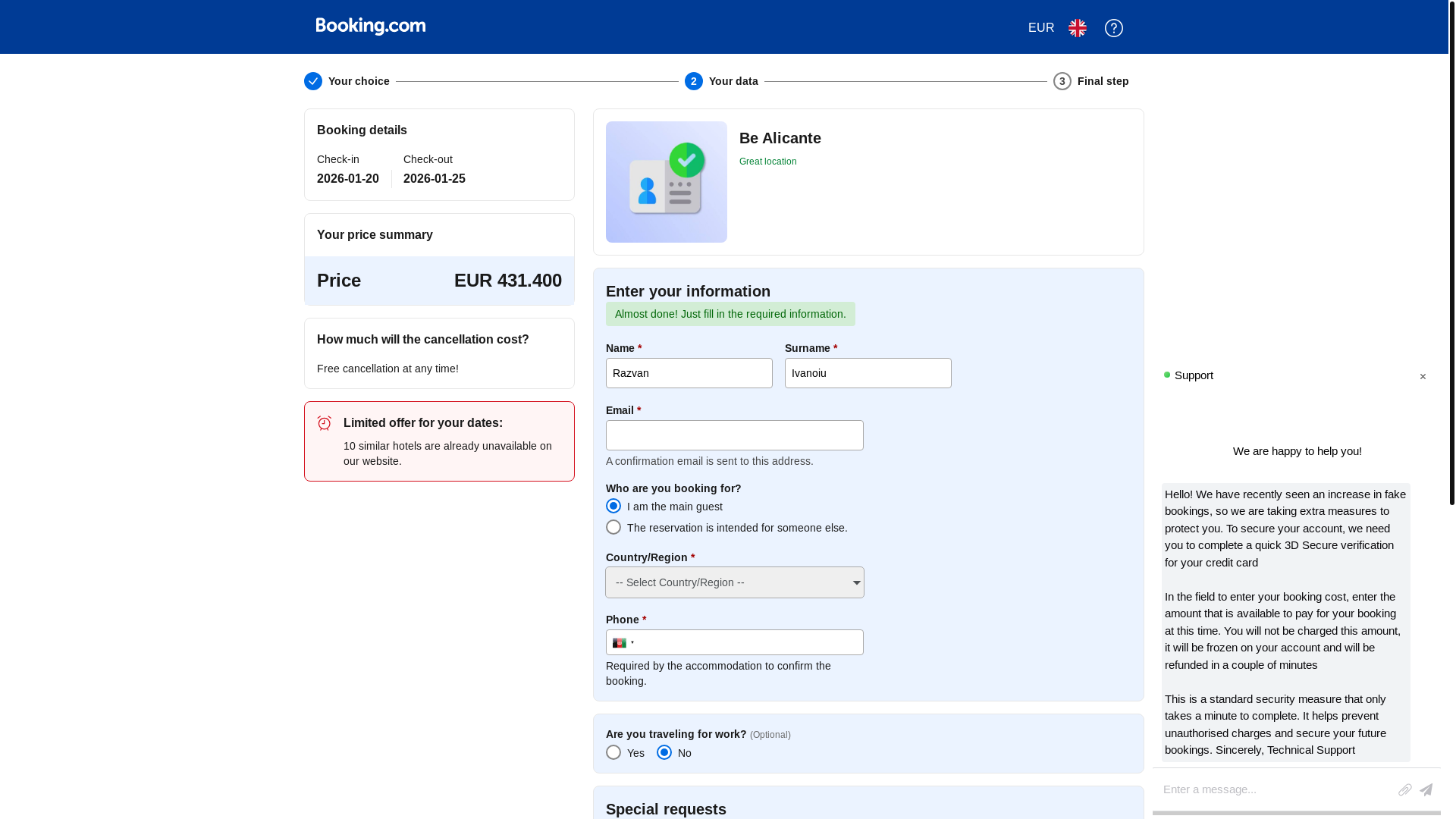Click the price 'EUR 431.400'
Screen dimensions: 1456x819
point(508,281)
